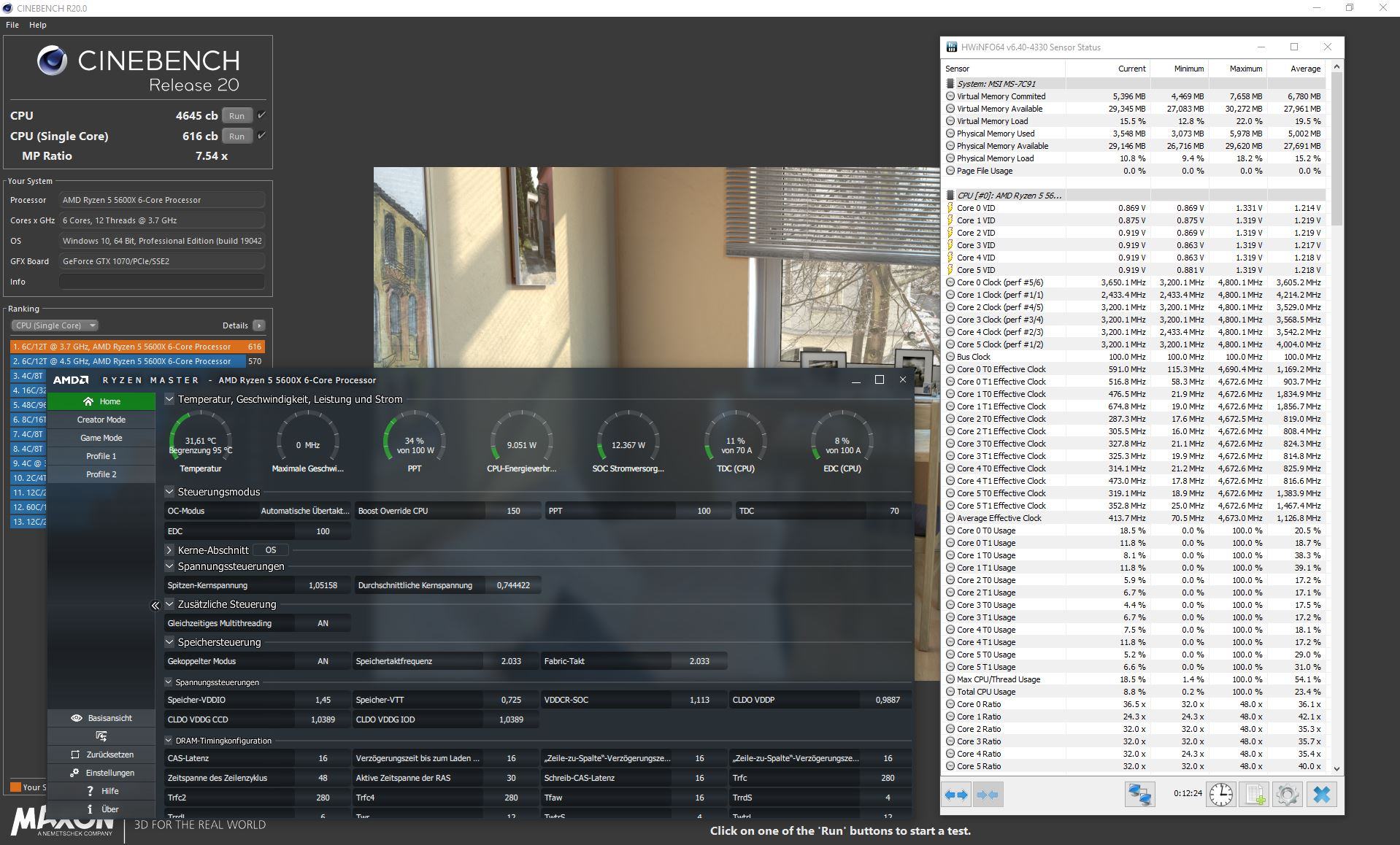This screenshot has width=1400, height=845.
Task: Click the Zurücksetzen label
Action: click(110, 755)
